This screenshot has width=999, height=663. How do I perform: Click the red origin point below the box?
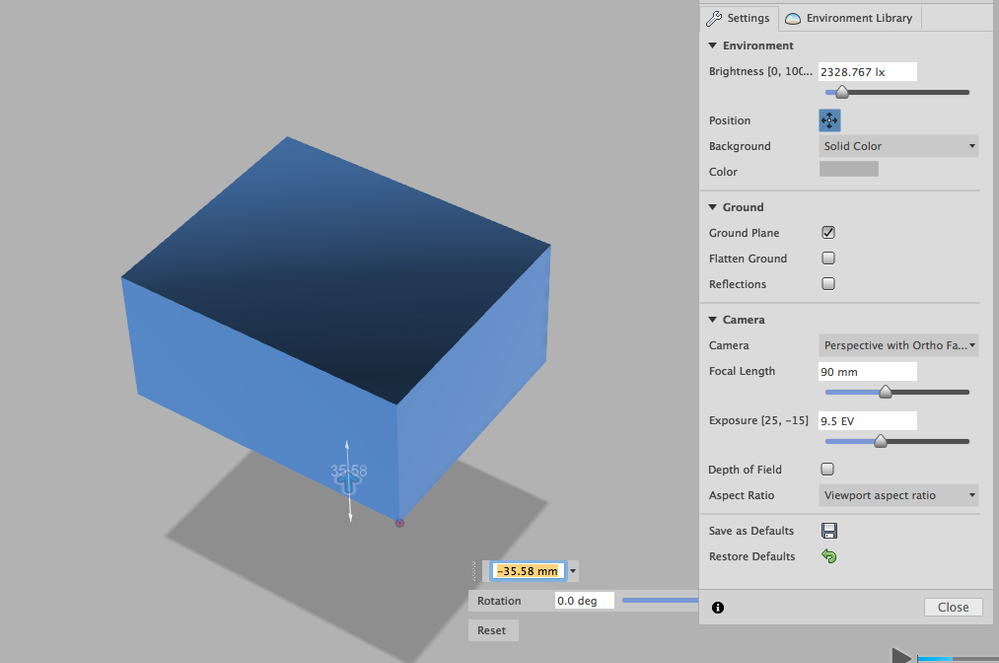tap(399, 523)
